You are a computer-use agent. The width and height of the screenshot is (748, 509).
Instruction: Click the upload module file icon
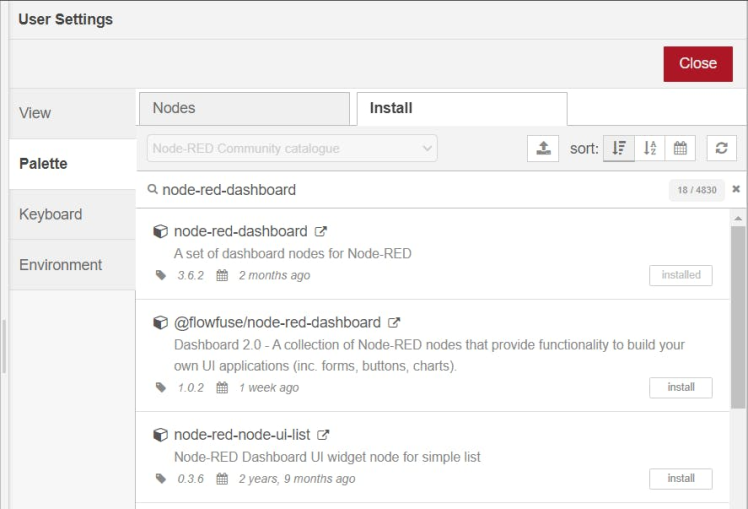542,148
